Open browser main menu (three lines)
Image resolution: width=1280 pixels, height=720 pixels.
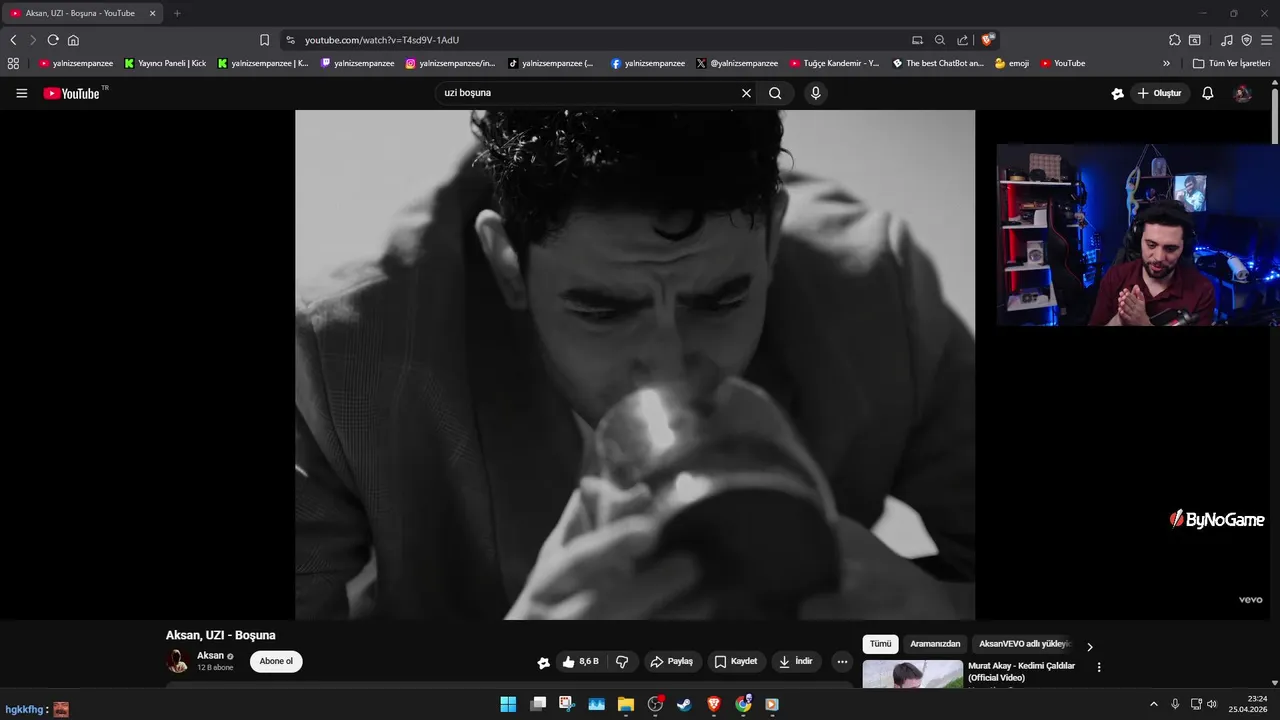click(x=1266, y=40)
